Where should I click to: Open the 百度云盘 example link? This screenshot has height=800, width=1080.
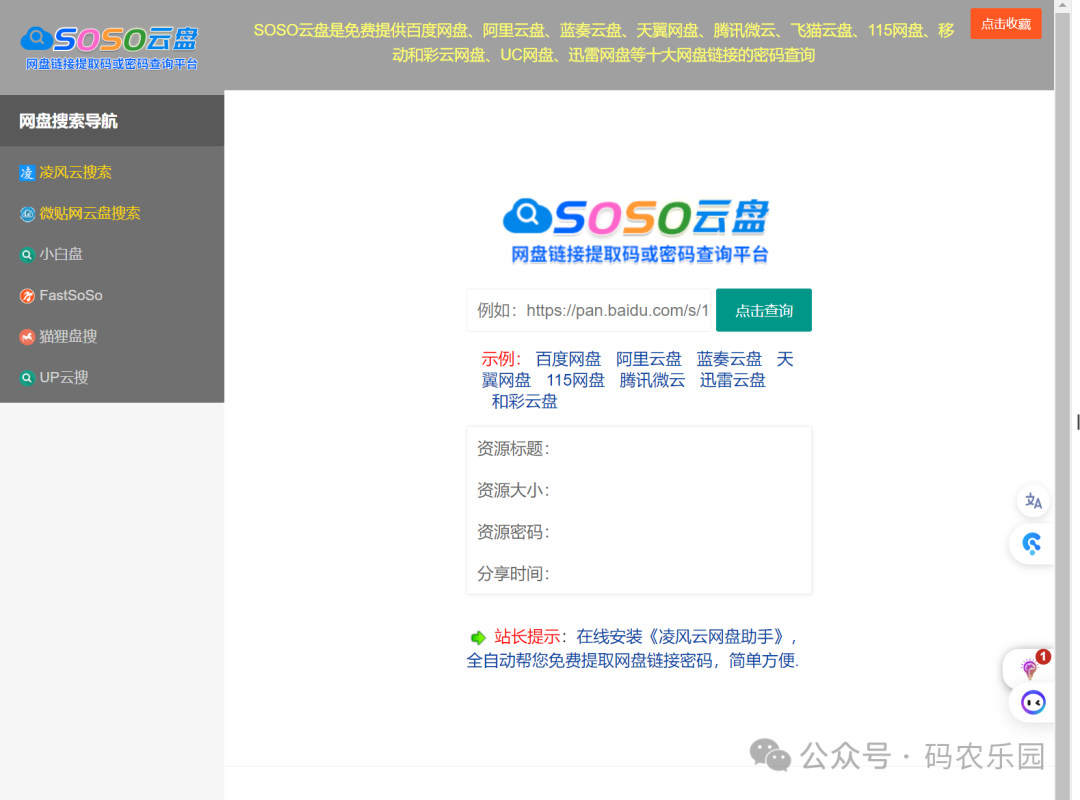[x=570, y=358]
